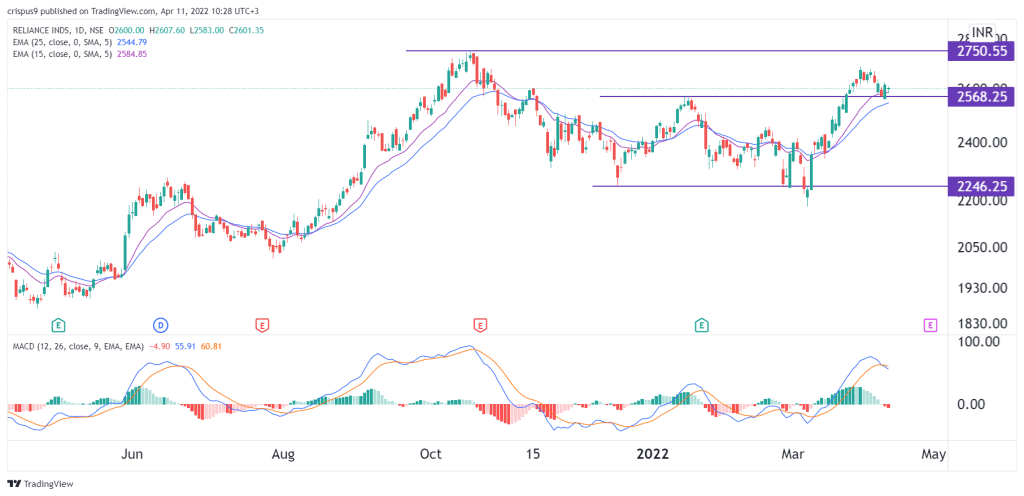This screenshot has width=1024, height=496.
Task: Click the red earnings E marker under Oct
Action: click(480, 324)
